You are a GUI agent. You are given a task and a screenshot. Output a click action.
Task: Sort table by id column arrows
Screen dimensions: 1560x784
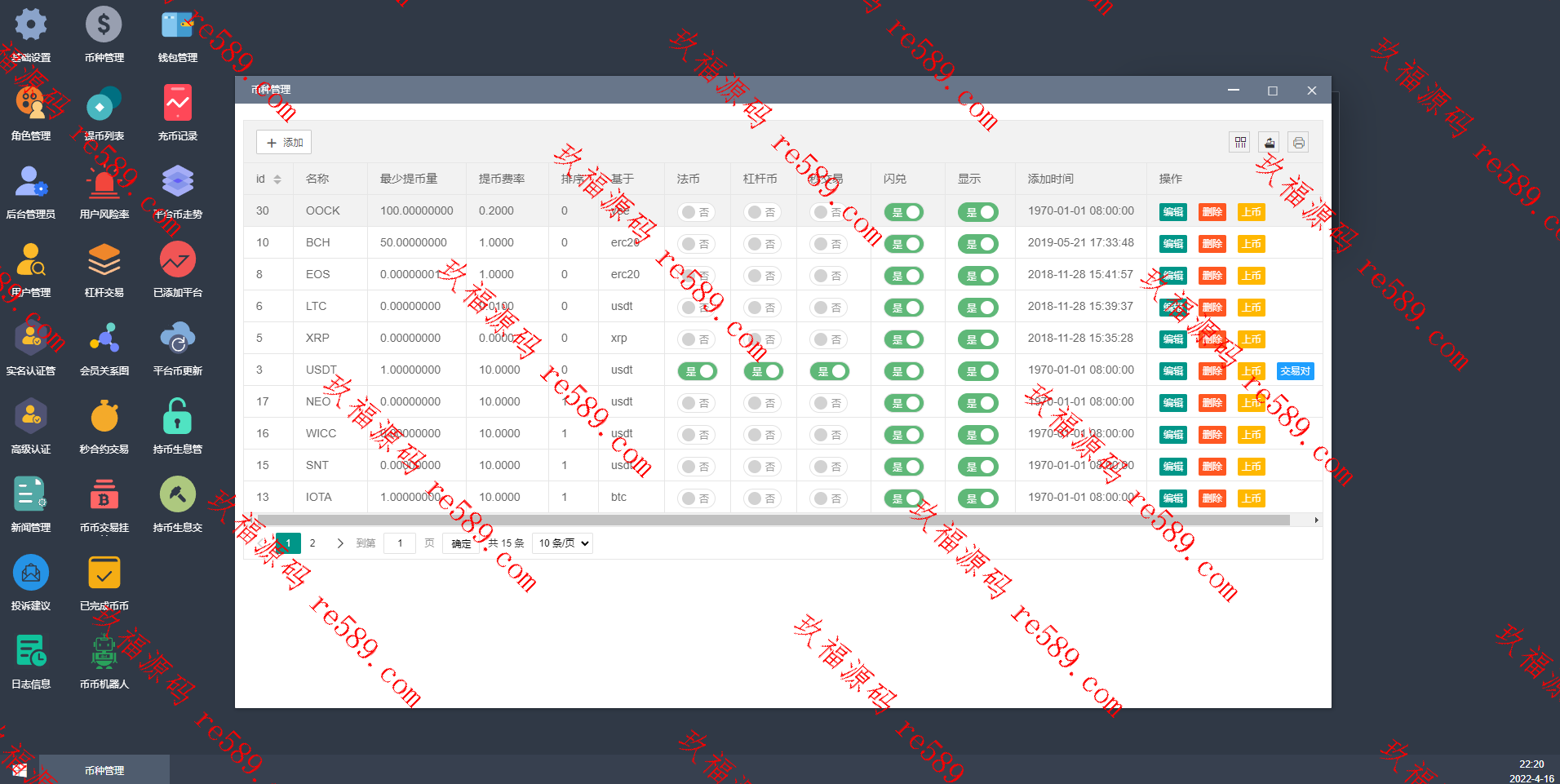pos(277,179)
